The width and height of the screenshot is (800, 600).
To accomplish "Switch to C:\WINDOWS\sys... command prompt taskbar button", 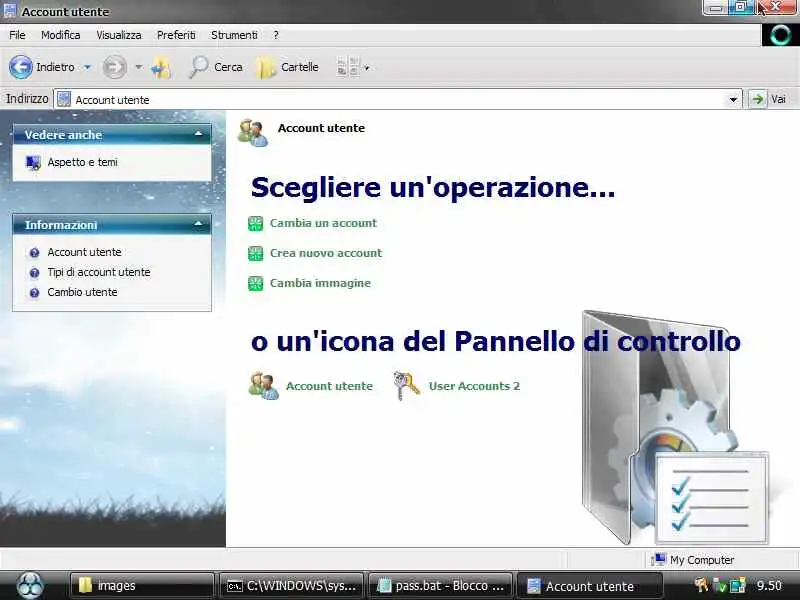I will [x=291, y=586].
